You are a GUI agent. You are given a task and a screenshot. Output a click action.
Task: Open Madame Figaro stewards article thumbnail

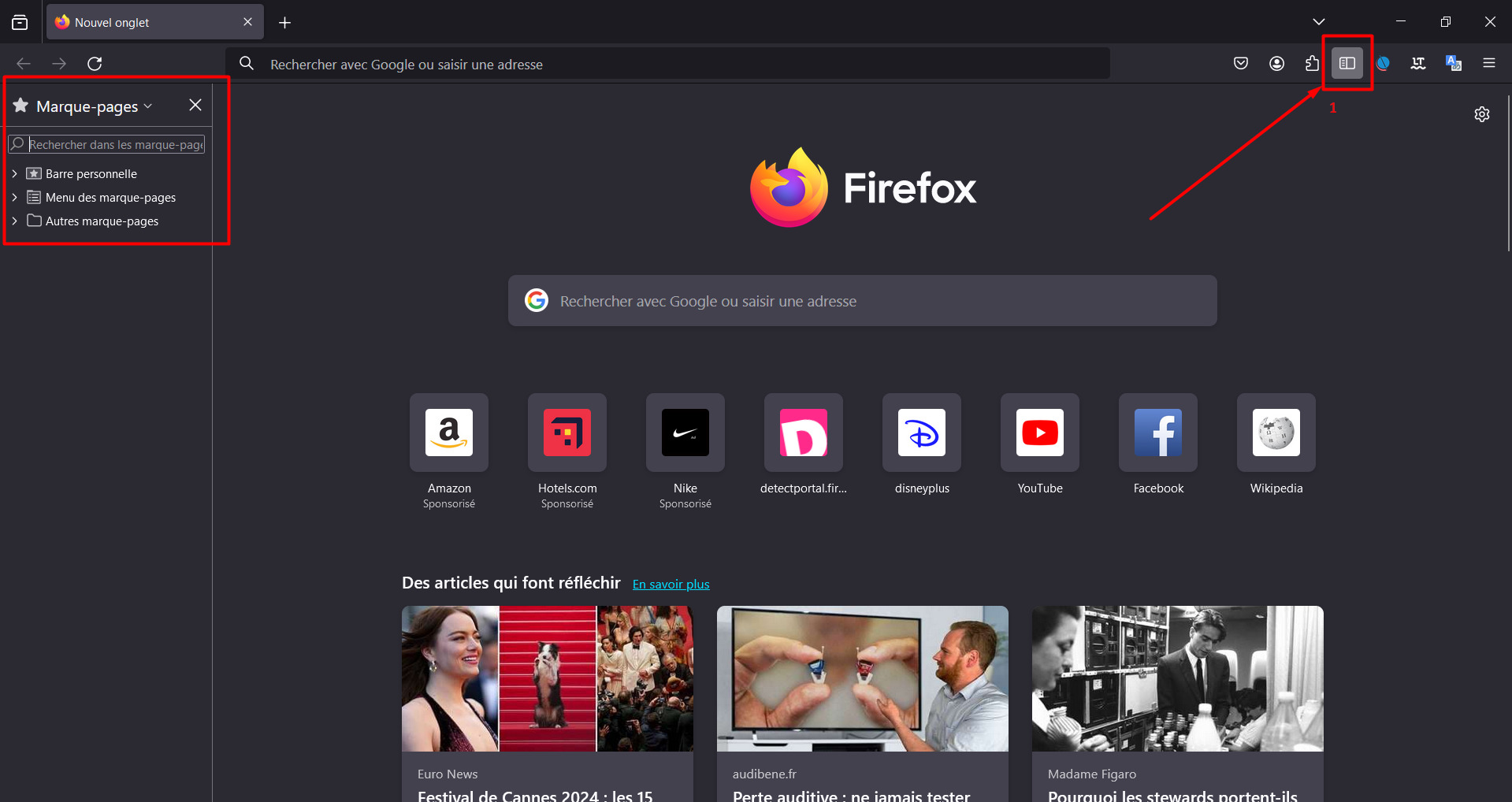[1178, 678]
